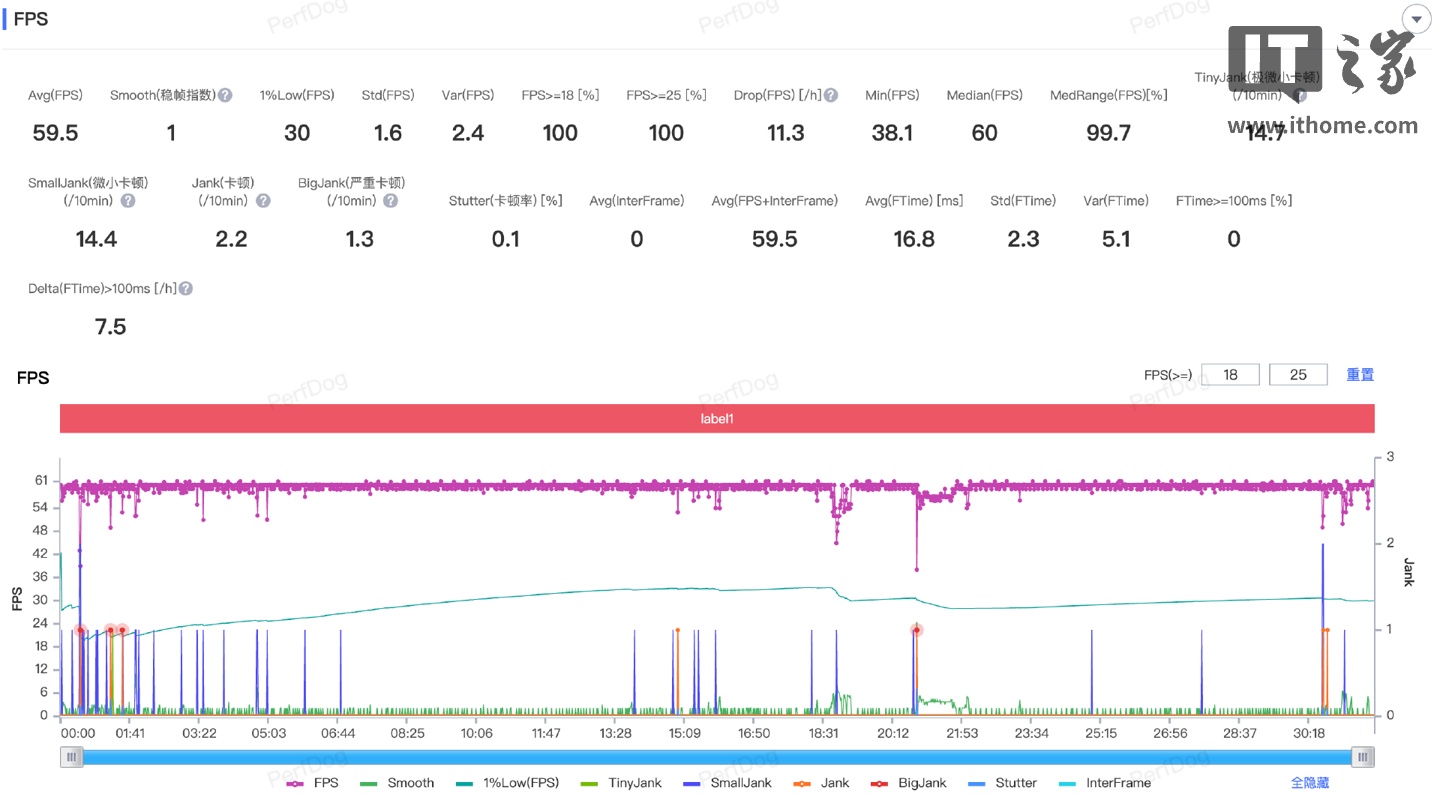Toggle the orange Jank legend series
The image size is (1440, 797).
[x=820, y=783]
